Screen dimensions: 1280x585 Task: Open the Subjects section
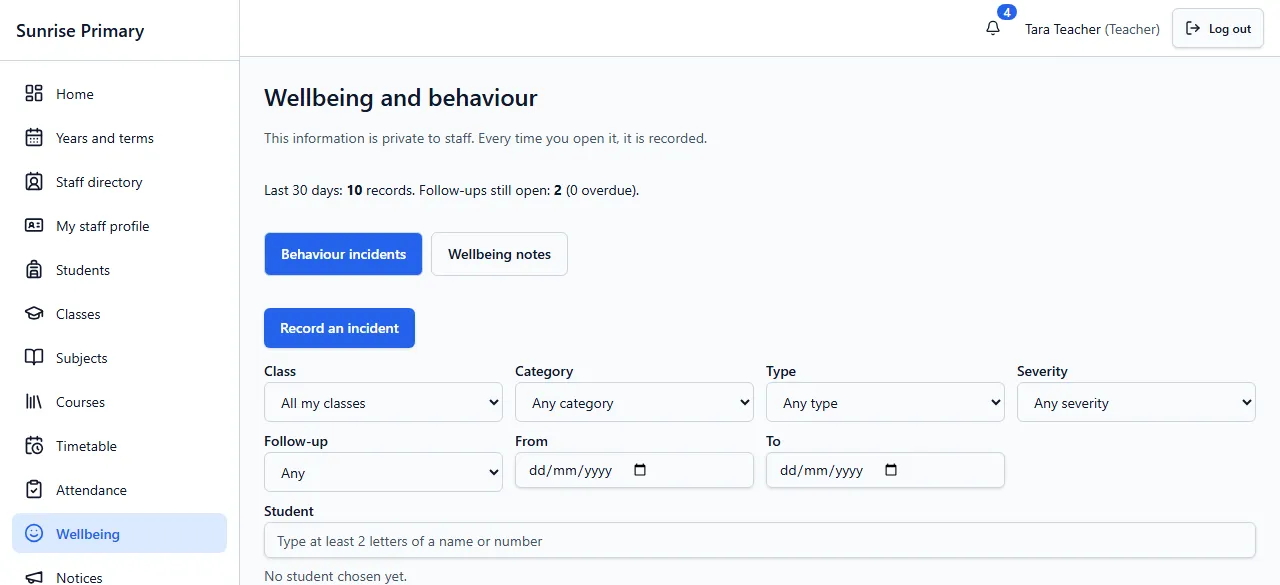click(x=119, y=357)
